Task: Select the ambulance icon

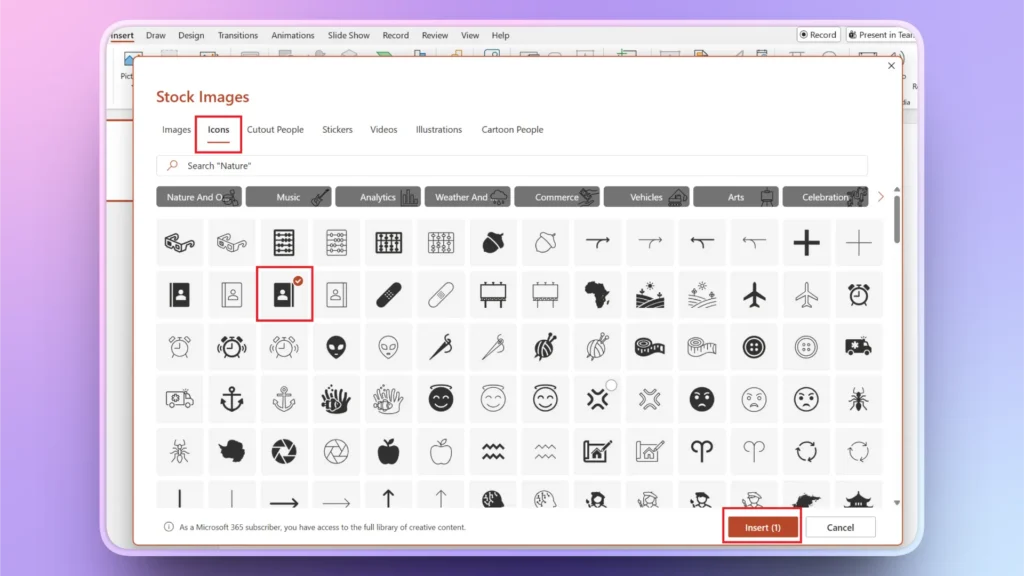Action: (x=858, y=347)
